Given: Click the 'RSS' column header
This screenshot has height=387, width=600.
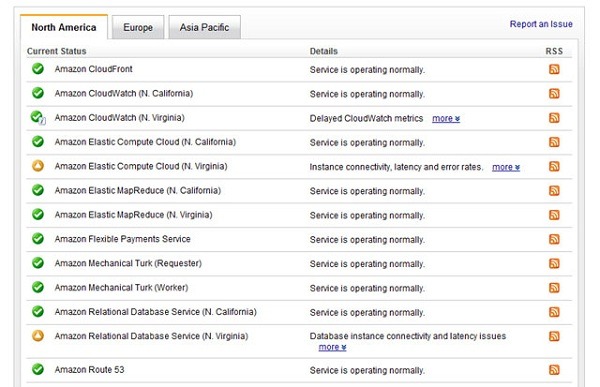Looking at the screenshot, I should tap(554, 51).
